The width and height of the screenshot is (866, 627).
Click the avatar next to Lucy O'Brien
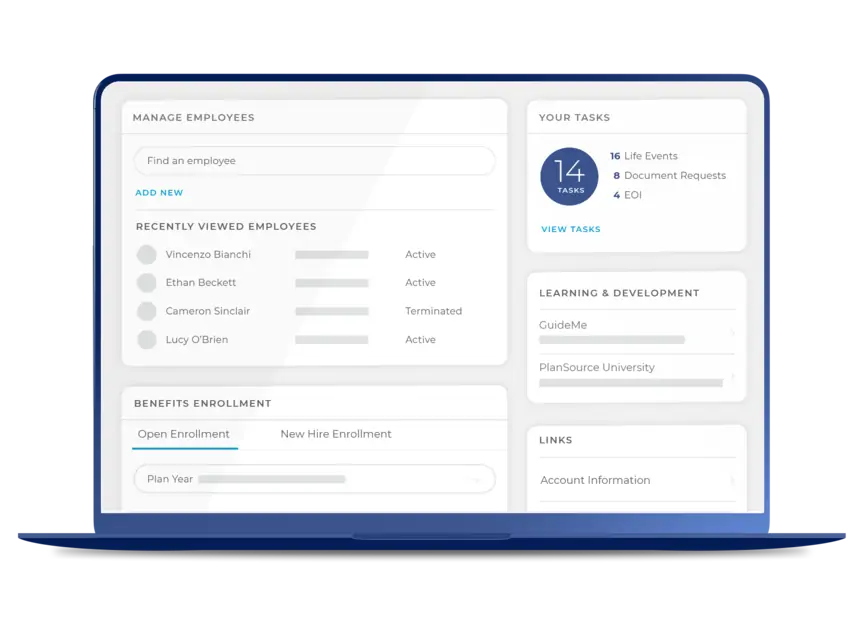click(x=147, y=340)
